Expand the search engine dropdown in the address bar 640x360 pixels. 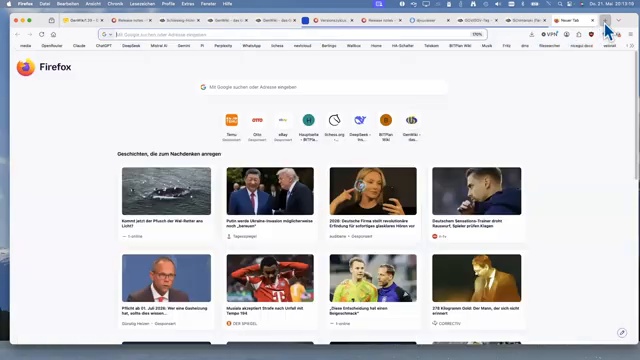(x=107, y=35)
